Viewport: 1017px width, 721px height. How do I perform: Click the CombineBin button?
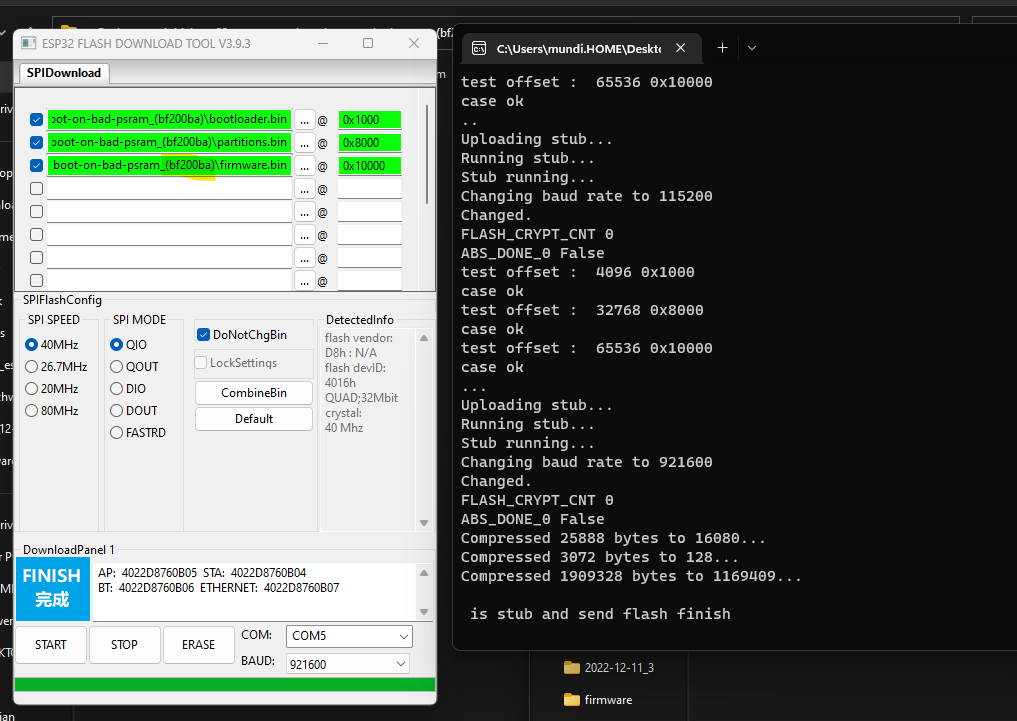coord(254,393)
